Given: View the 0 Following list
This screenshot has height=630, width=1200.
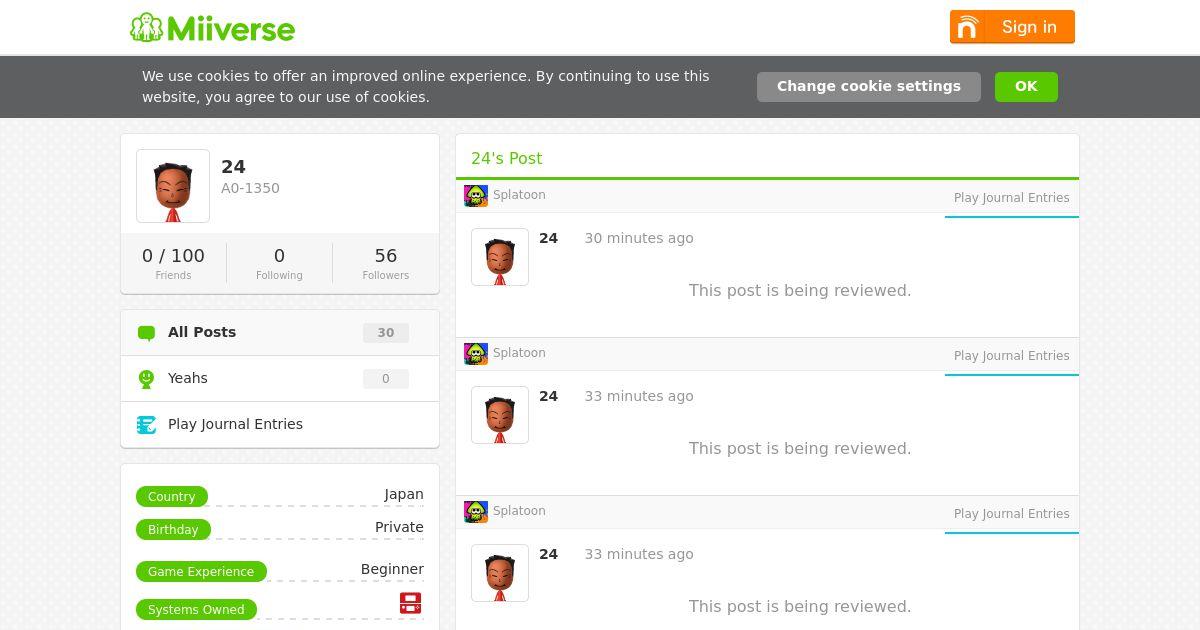Looking at the screenshot, I should click(279, 263).
